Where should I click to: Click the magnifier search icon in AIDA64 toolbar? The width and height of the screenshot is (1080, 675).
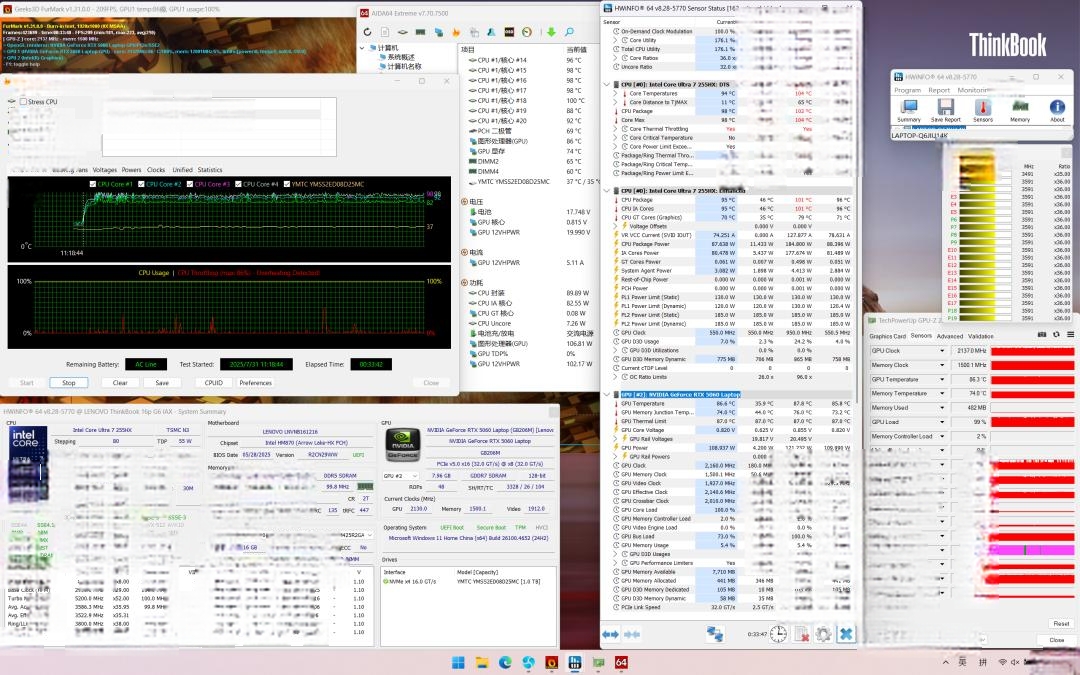click(x=570, y=32)
